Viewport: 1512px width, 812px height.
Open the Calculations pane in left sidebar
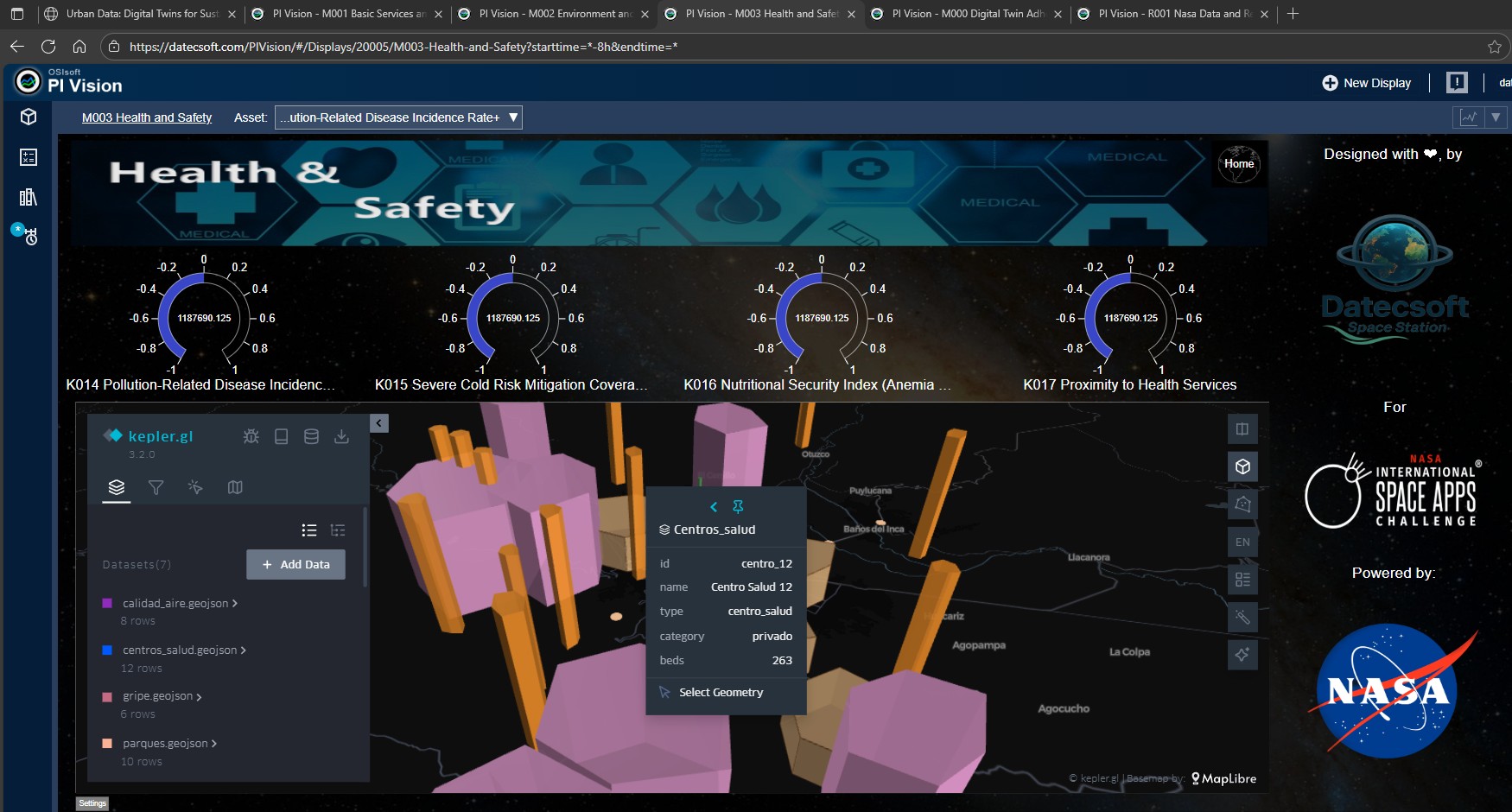pyautogui.click(x=29, y=157)
